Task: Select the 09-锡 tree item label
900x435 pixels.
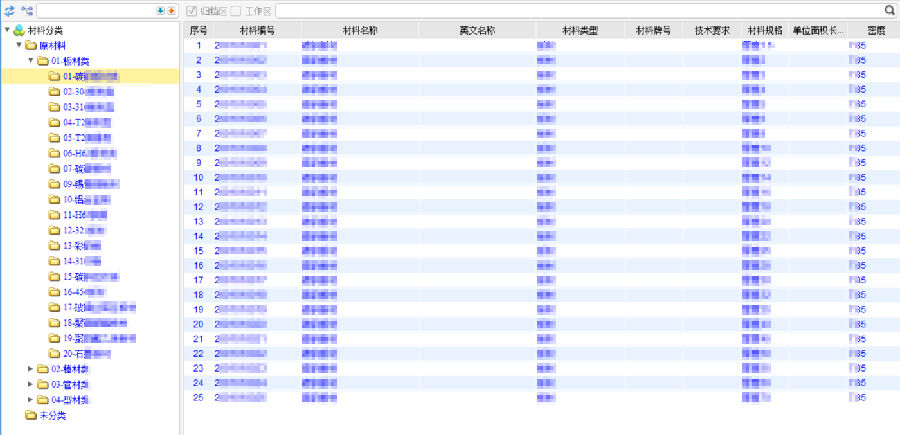Action: click(91, 184)
